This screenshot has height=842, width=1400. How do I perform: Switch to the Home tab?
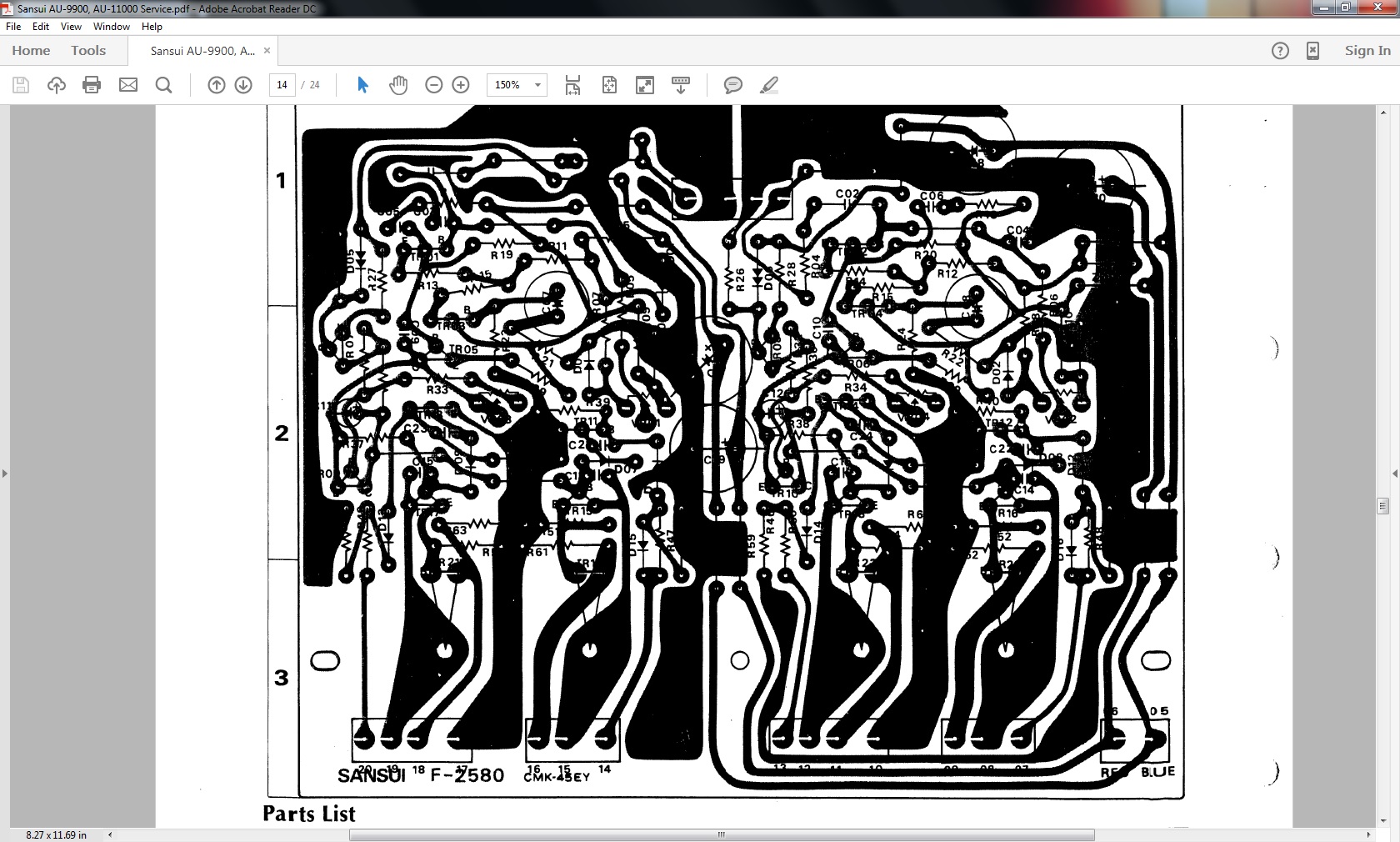[31, 51]
